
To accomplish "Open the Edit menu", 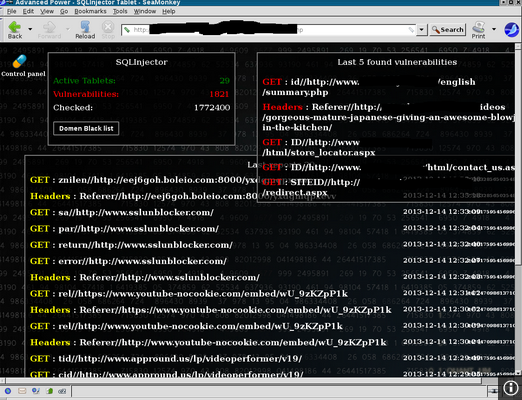I will click(28, 11).
